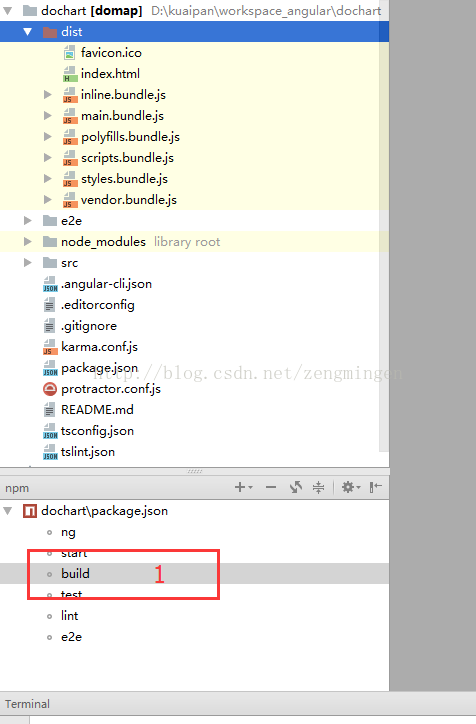Select karma.conf.js file name
Image resolution: width=476 pixels, height=724 pixels.
click(99, 347)
